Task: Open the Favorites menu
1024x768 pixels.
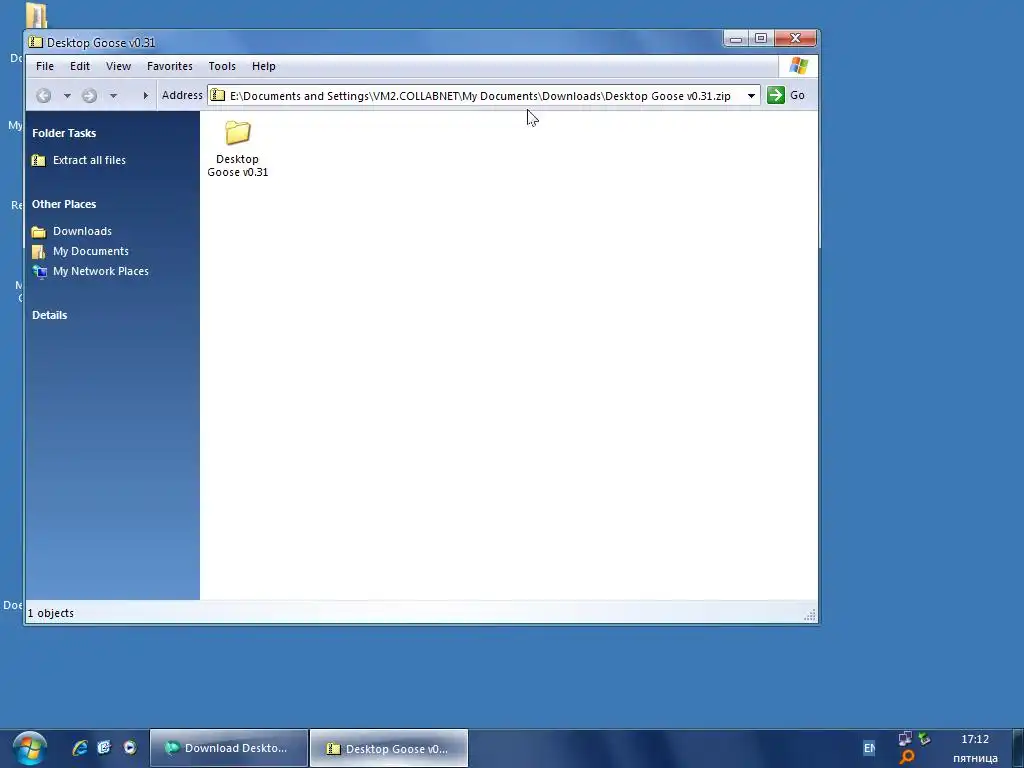Action: 170,66
